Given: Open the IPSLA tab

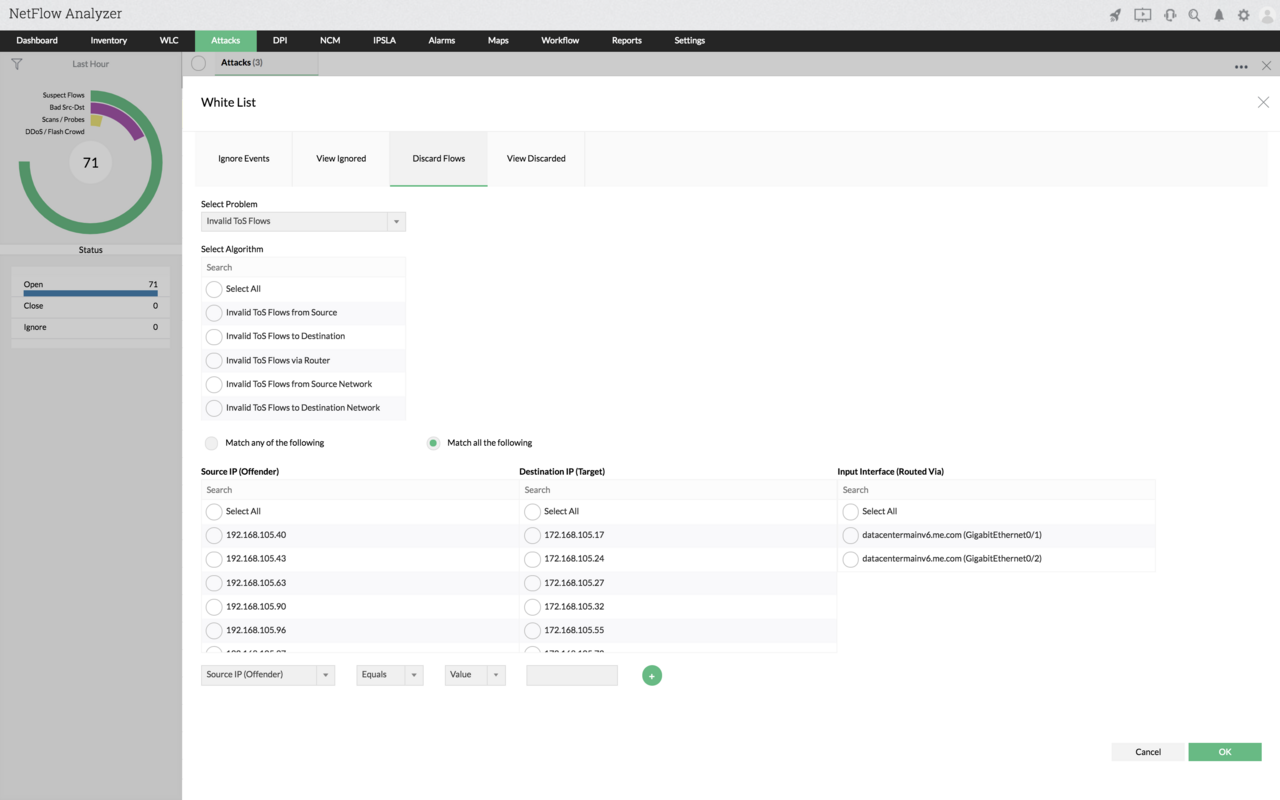Looking at the screenshot, I should point(384,41).
